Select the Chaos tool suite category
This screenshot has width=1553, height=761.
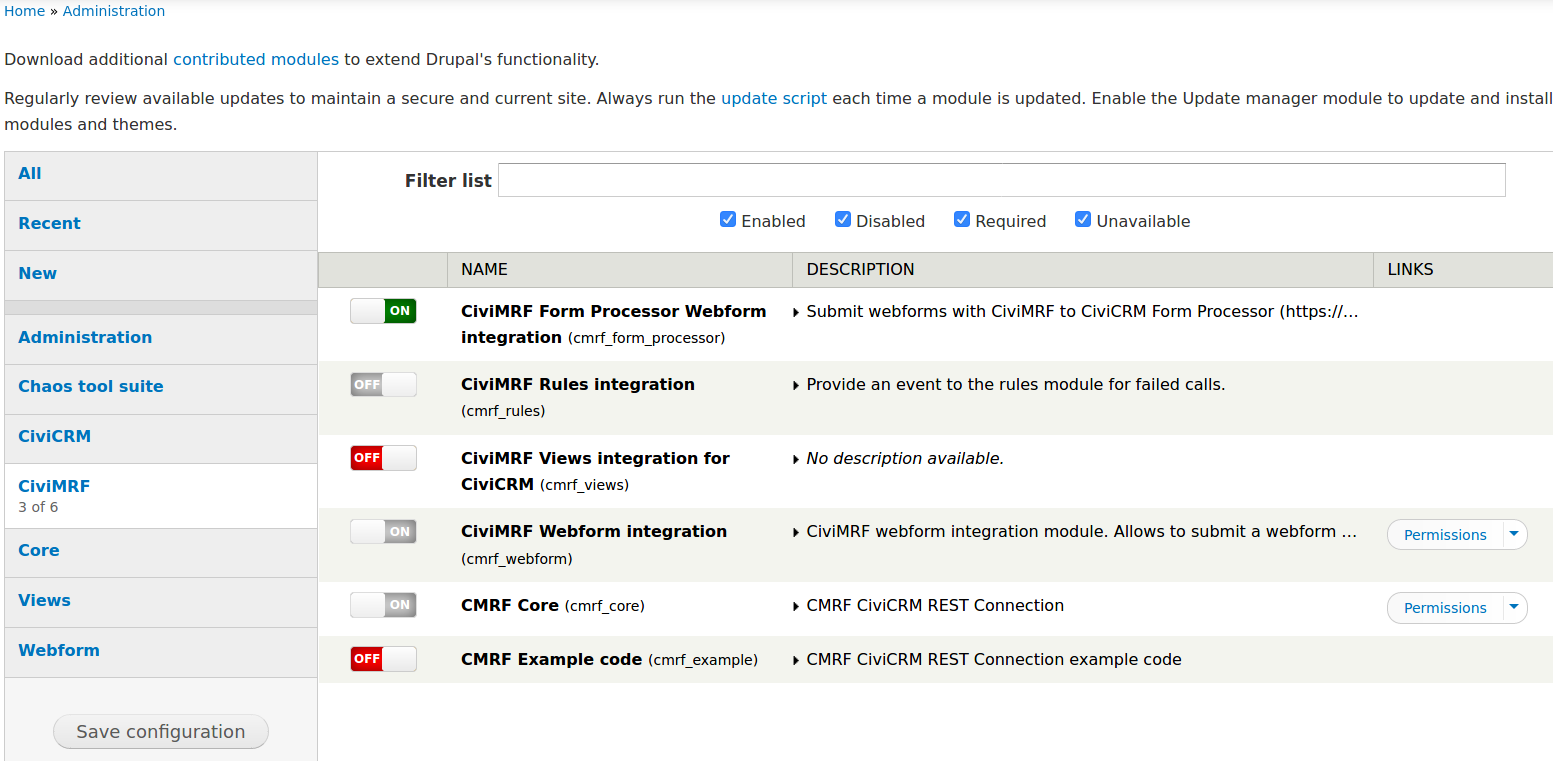pyautogui.click(x=91, y=387)
